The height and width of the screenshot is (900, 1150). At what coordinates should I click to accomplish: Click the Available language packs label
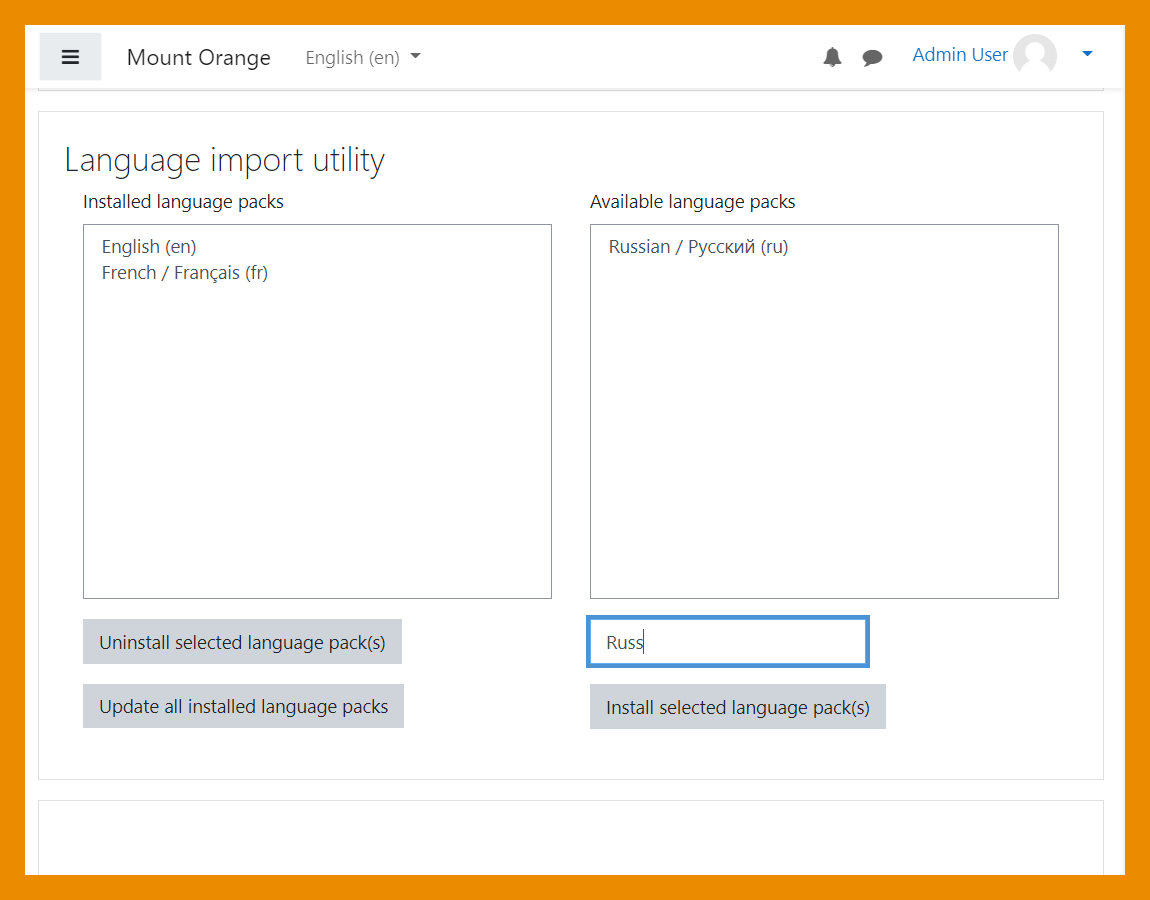[x=692, y=202]
